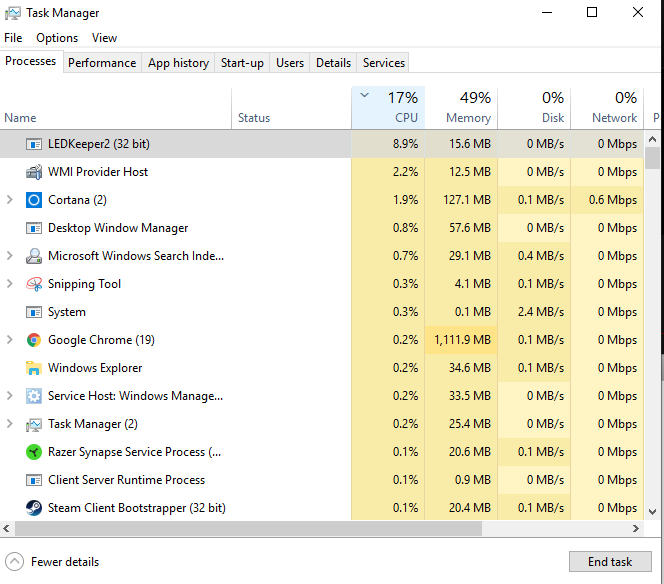Select the LEDKeeper2 8.9% CPU cell
Viewport: 664px width, 584px height.
coord(388,144)
